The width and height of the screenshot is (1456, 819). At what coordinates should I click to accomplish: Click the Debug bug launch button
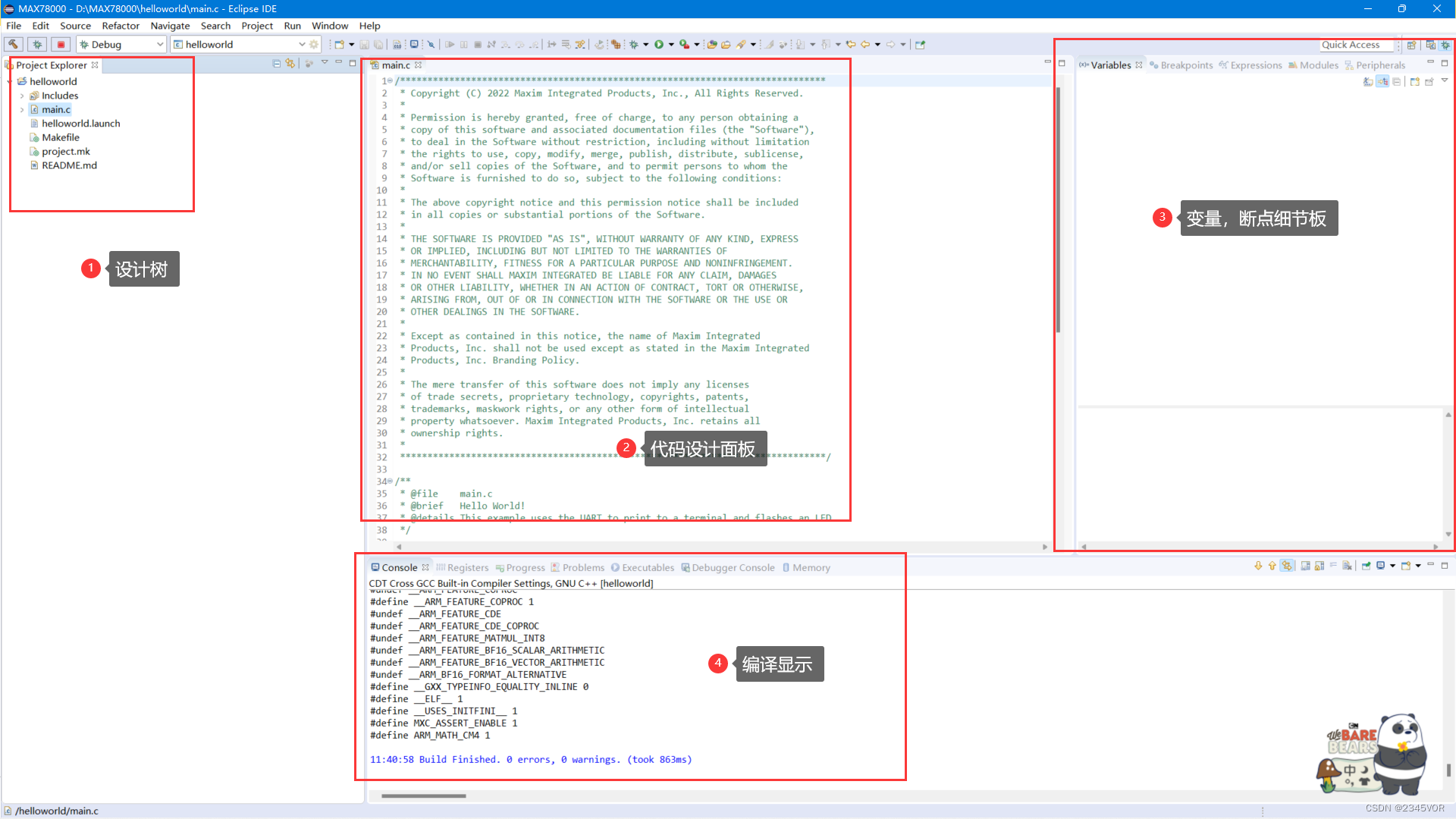pos(37,45)
